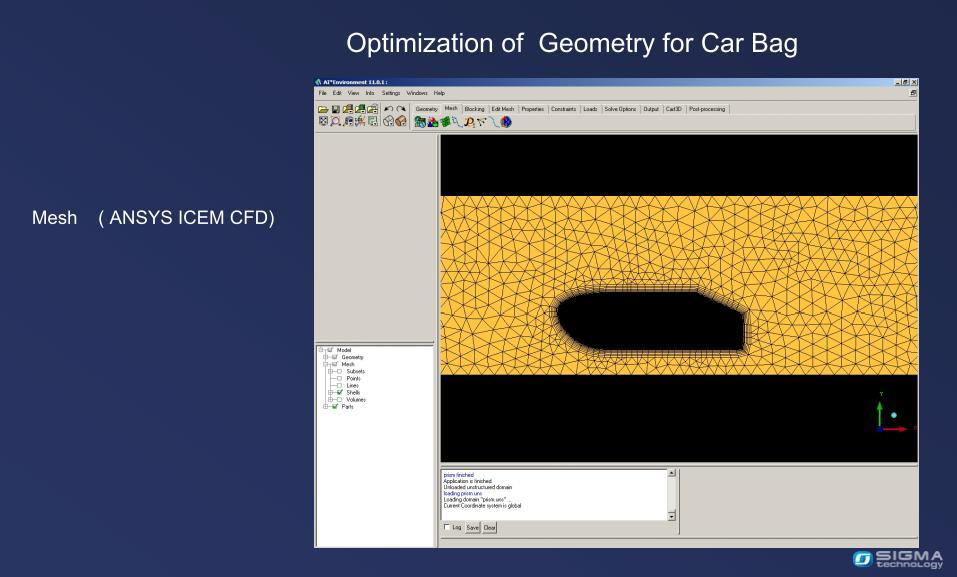Enable the Points checkbox in tree
Viewport: 957px width, 577px height.
pos(340,379)
